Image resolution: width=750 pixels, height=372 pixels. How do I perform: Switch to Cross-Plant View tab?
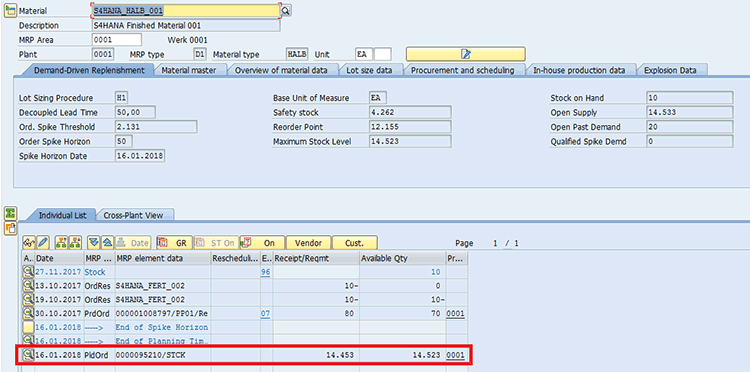click(133, 215)
